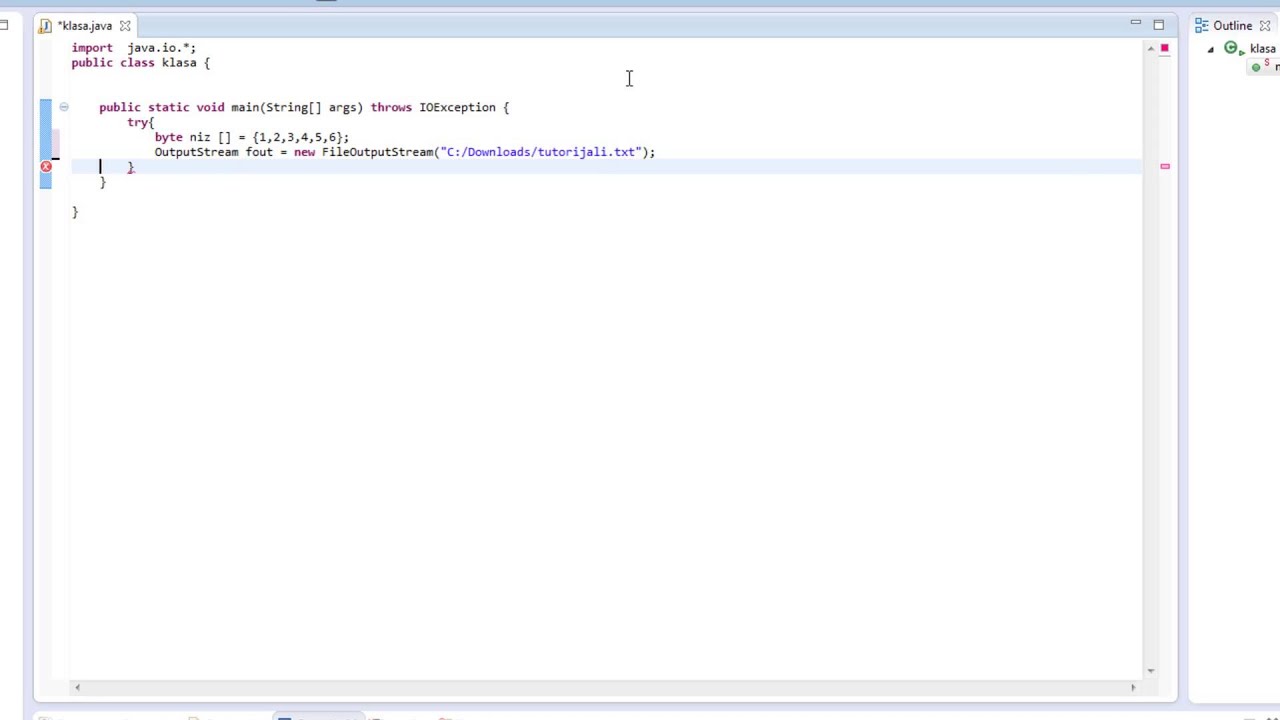Click the green class icon in Outline
The width and height of the screenshot is (1280, 720).
click(1231, 48)
